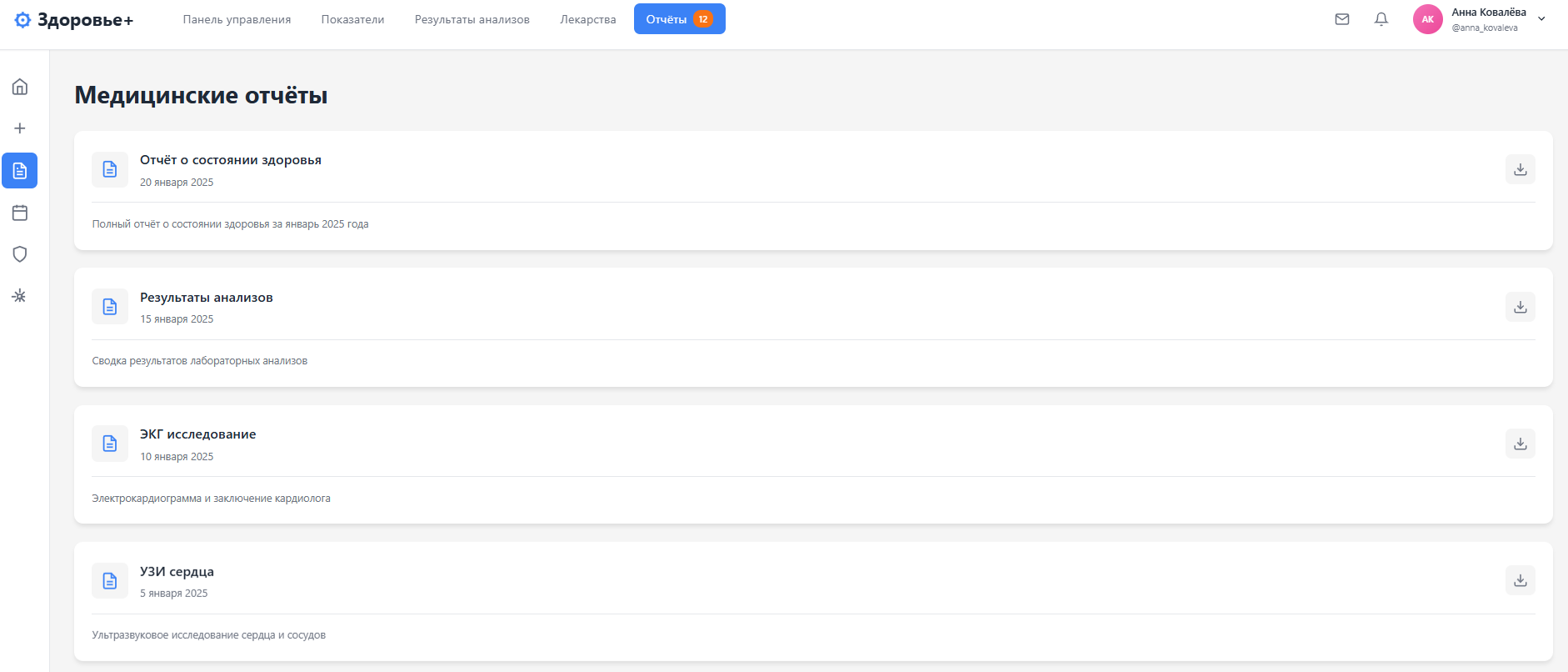The width and height of the screenshot is (1568, 672).
Task: Click the plus icon in the sidebar
Action: pyautogui.click(x=20, y=128)
